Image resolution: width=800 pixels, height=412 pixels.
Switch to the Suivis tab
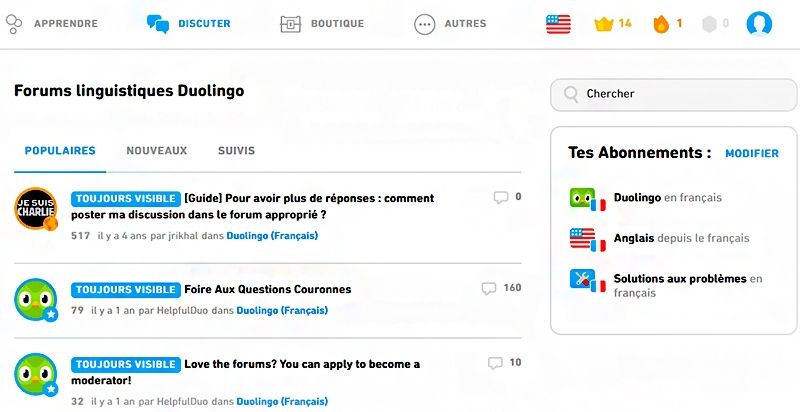[x=236, y=151]
